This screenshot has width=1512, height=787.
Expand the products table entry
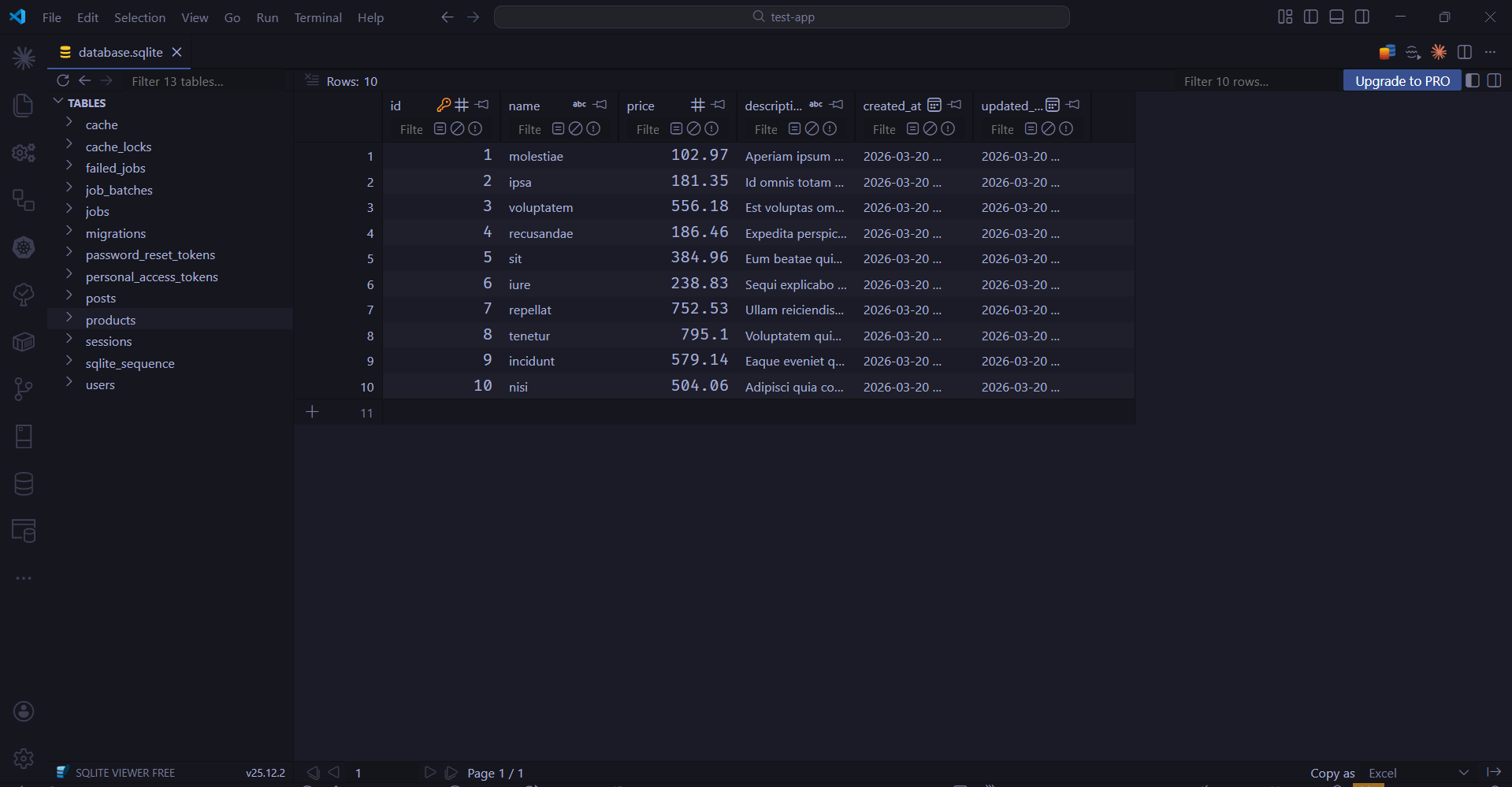(x=69, y=319)
